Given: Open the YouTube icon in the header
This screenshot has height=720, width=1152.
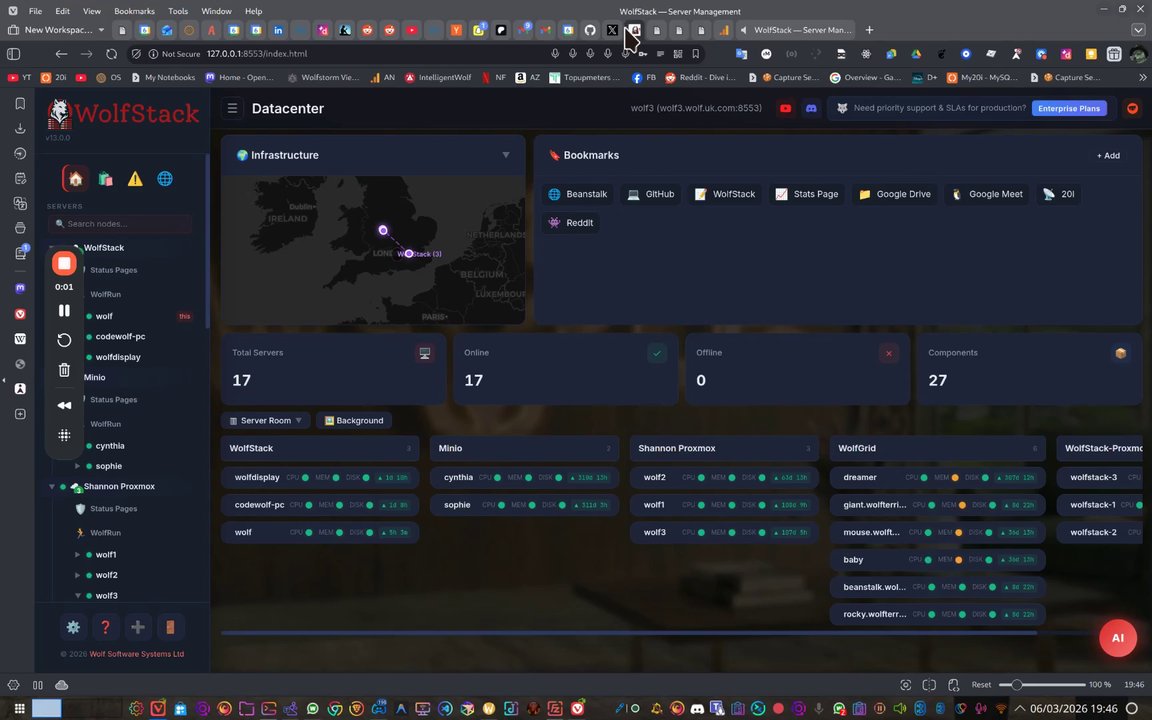Looking at the screenshot, I should [785, 108].
